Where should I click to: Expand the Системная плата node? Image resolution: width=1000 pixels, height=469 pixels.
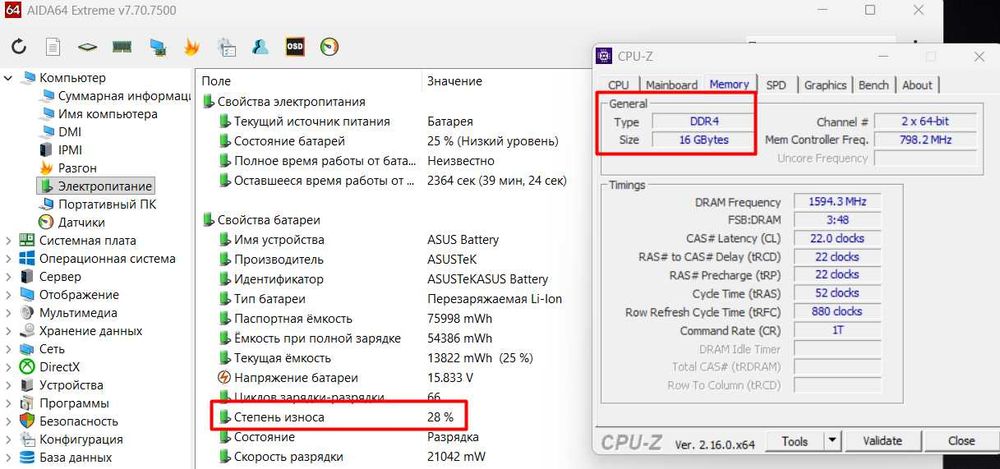[x=8, y=241]
